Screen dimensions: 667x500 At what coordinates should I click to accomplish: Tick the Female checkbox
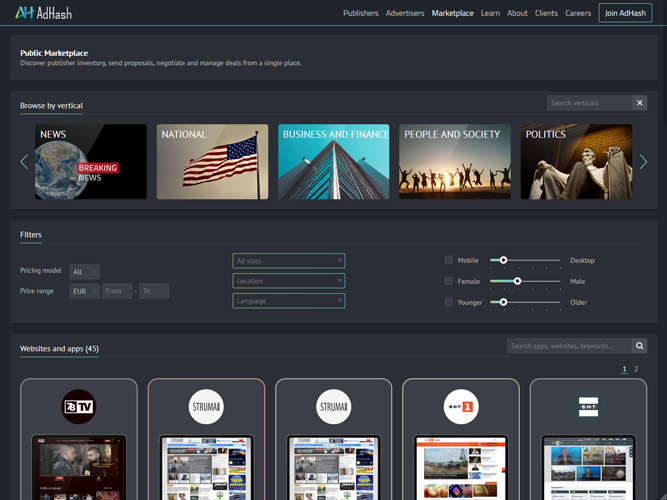point(449,281)
